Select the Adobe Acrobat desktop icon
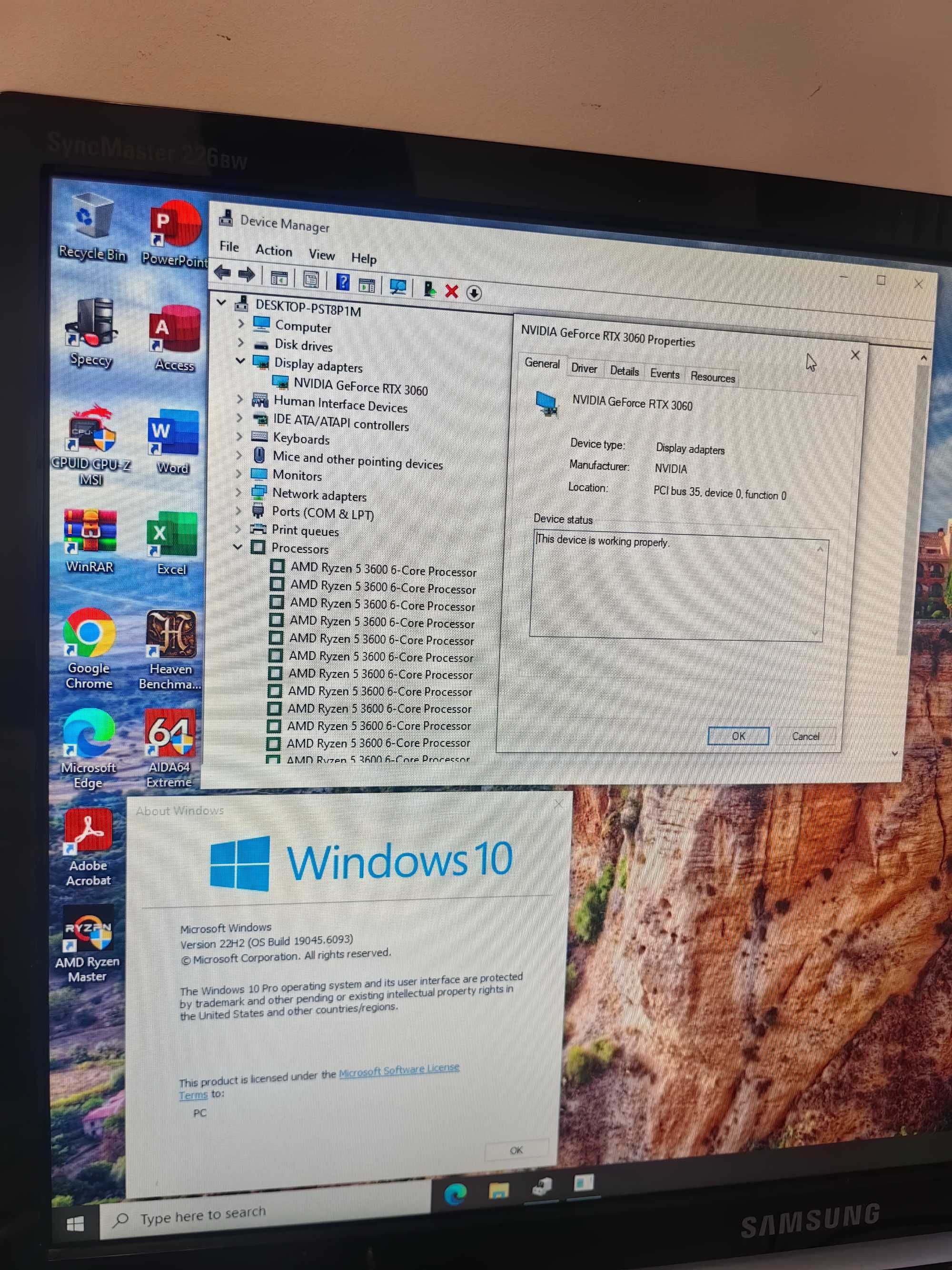This screenshot has width=952, height=1270. [x=89, y=848]
